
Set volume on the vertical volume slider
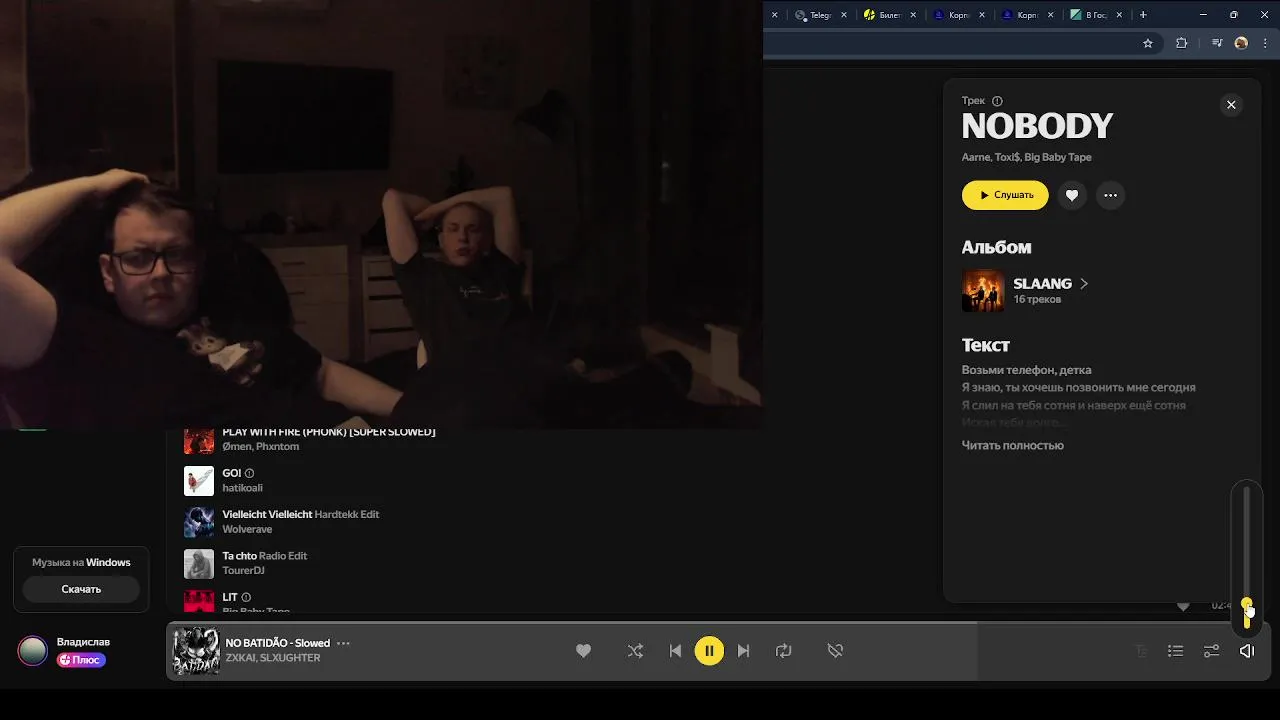(x=1247, y=557)
